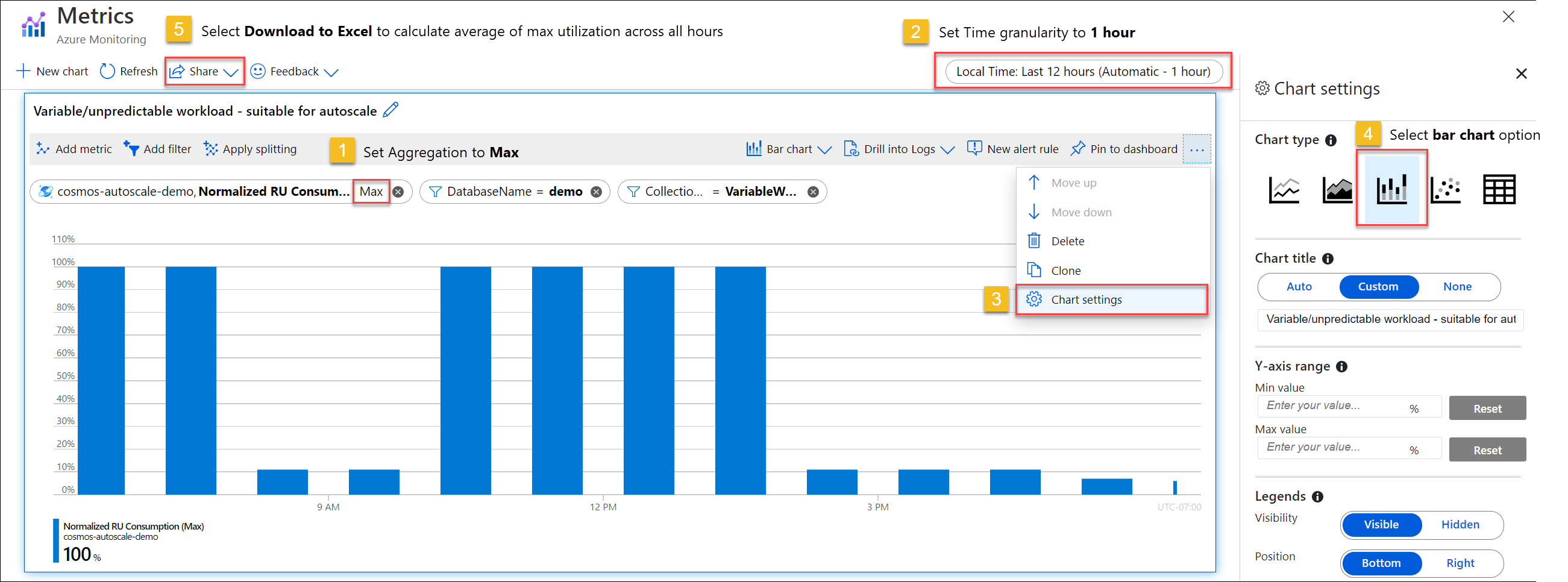Viewport: 1568px width, 582px height.
Task: Click the Y-axis Max value input field
Action: [x=1333, y=448]
